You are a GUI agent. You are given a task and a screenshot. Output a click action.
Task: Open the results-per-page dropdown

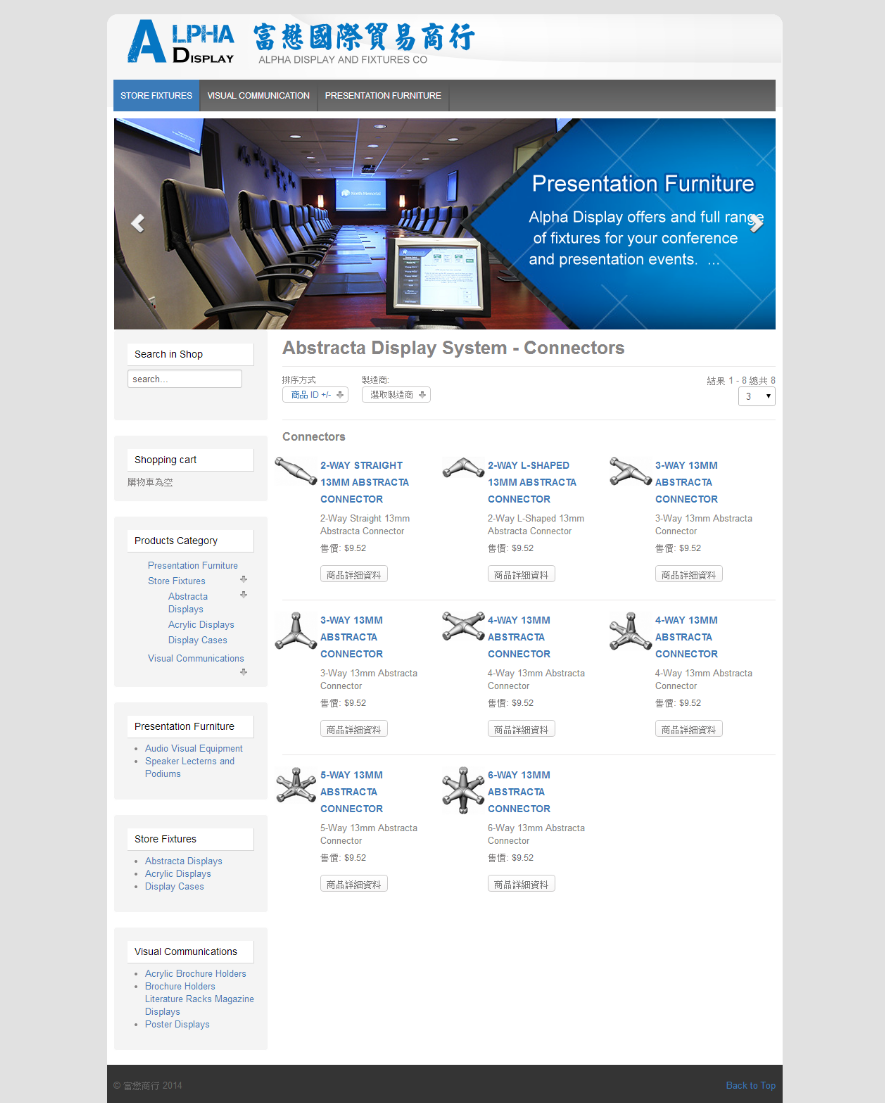[x=756, y=396]
